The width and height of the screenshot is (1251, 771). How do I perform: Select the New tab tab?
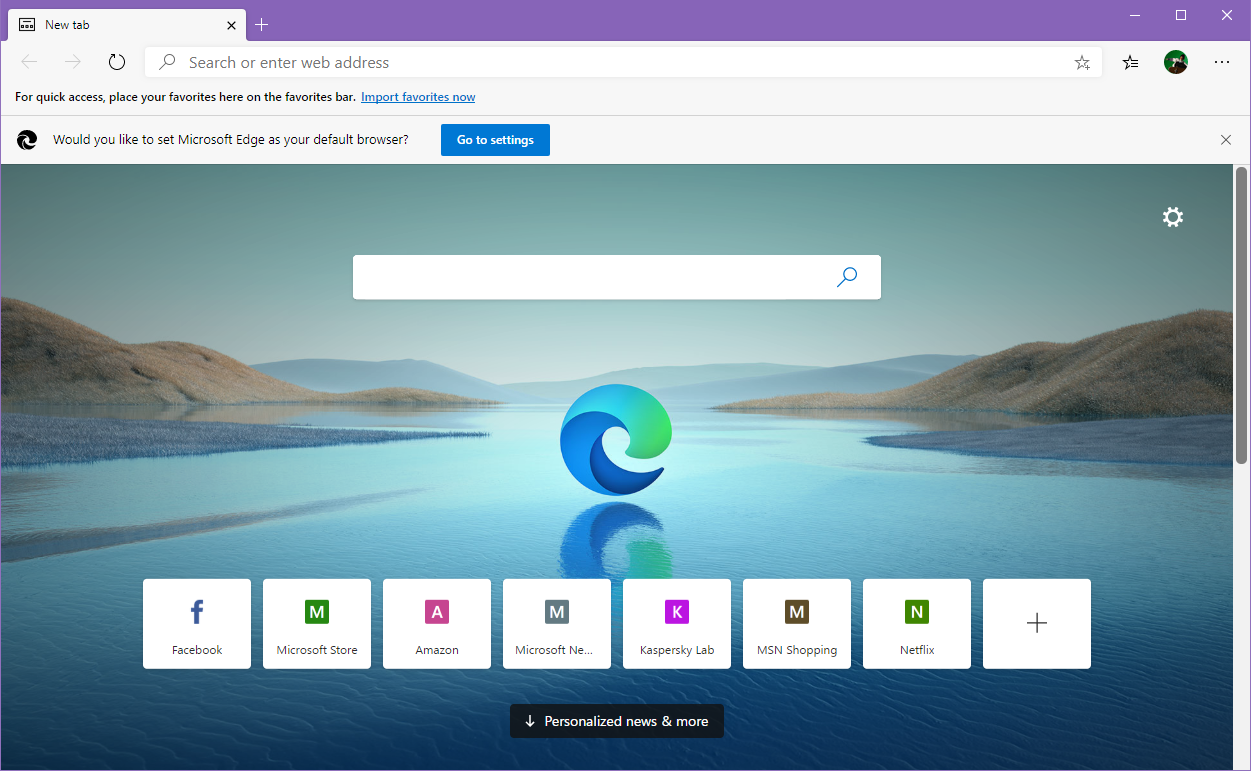point(128,25)
